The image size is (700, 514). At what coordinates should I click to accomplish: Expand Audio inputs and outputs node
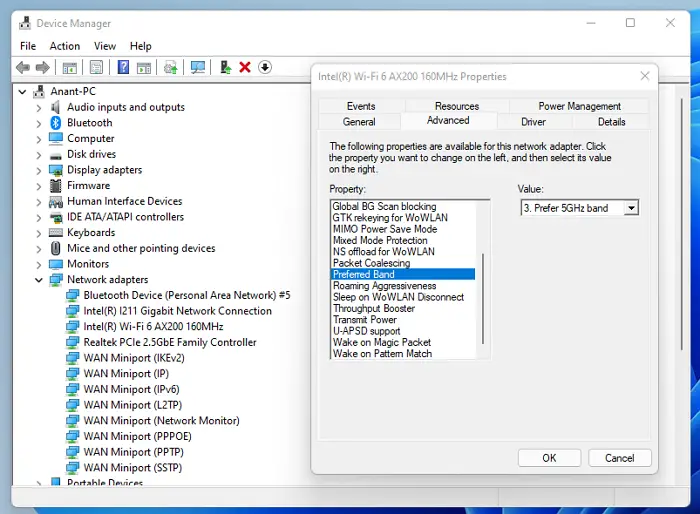[39, 108]
